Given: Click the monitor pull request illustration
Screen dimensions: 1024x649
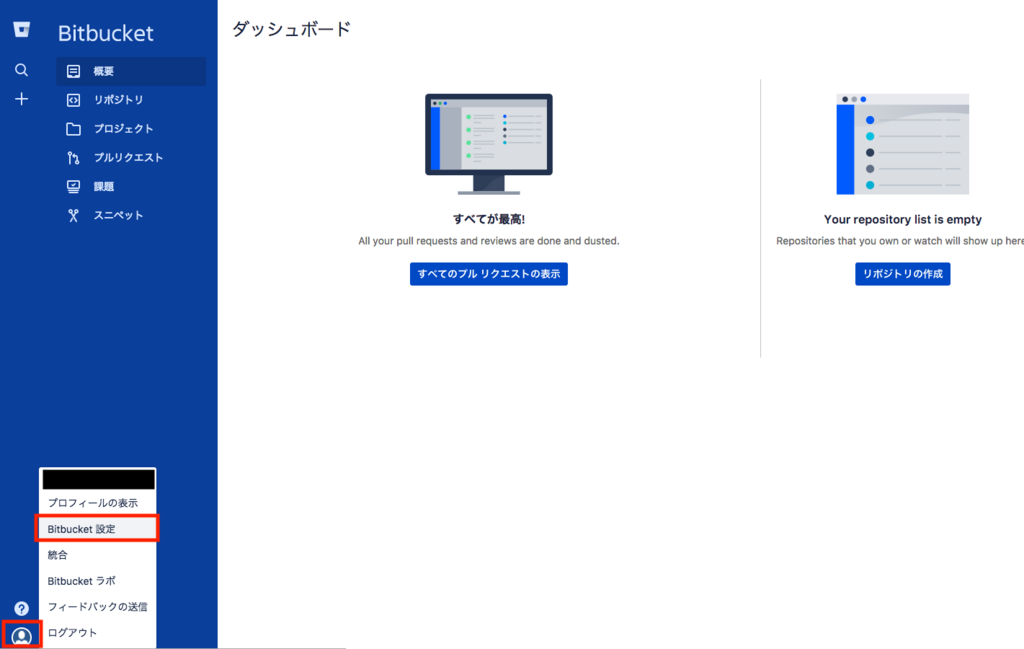Looking at the screenshot, I should [488, 144].
